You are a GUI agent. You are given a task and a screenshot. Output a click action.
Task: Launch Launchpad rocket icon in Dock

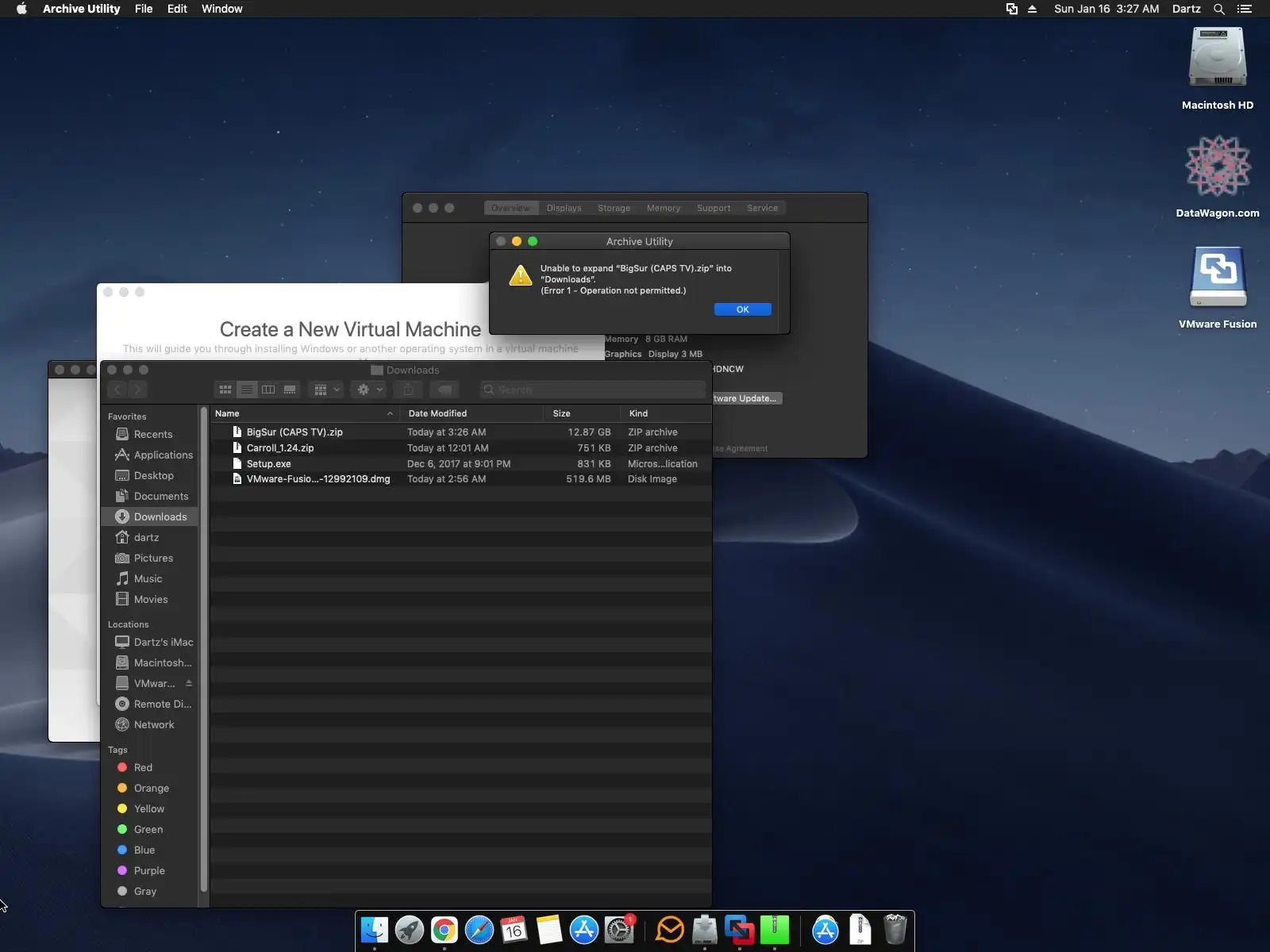click(410, 929)
